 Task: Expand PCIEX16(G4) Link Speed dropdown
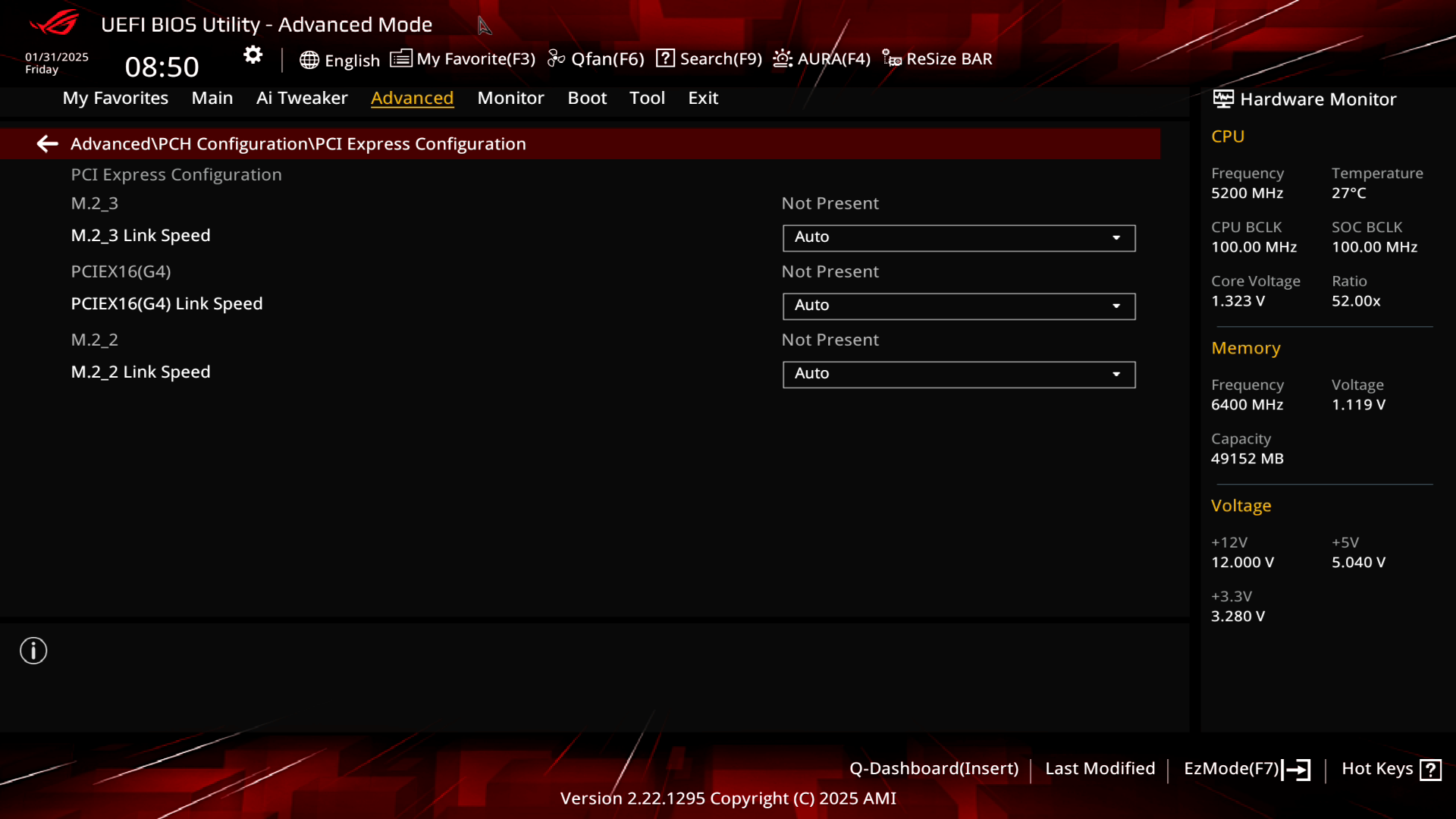tap(1116, 305)
